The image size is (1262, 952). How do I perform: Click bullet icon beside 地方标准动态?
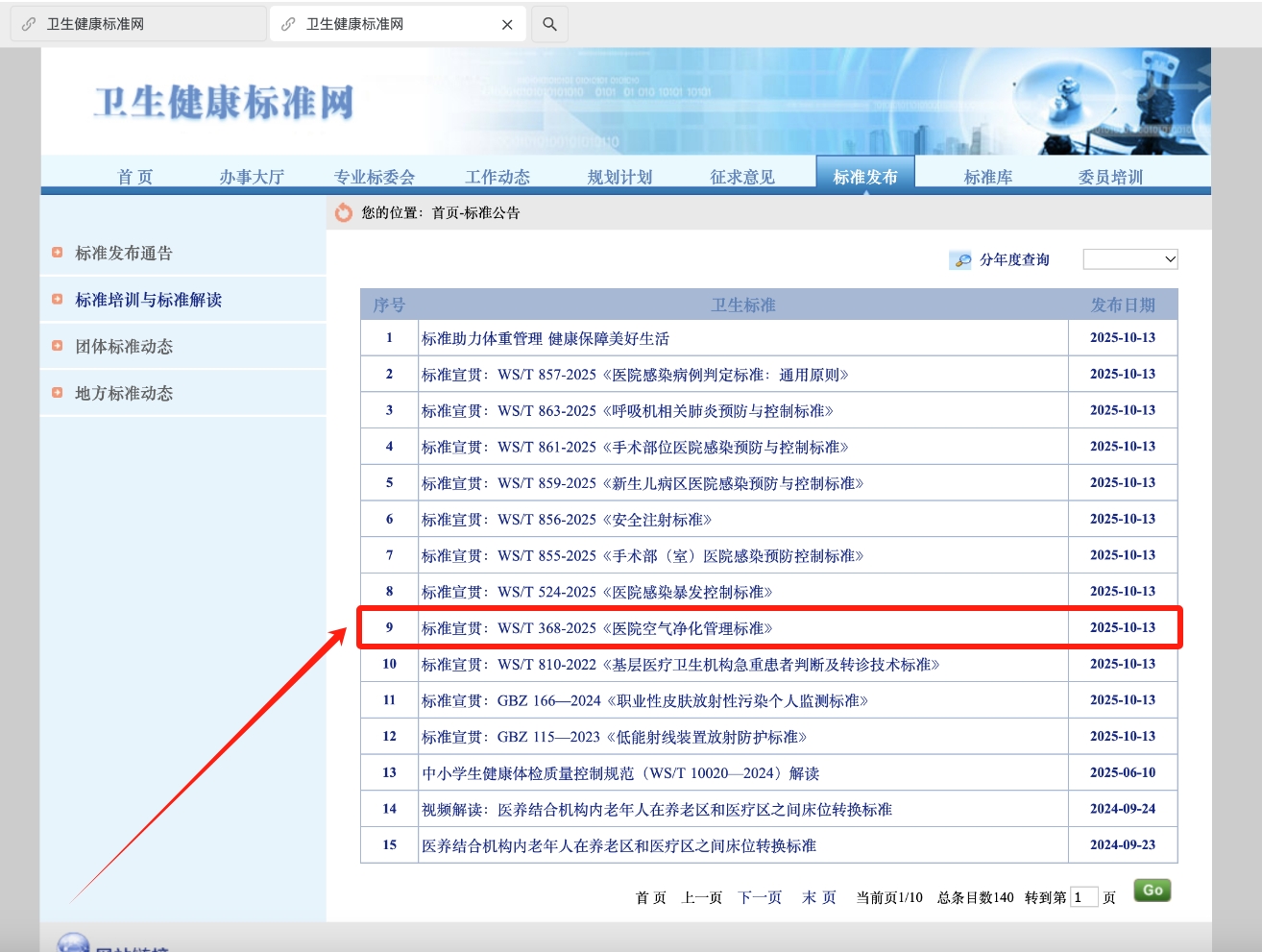[58, 393]
